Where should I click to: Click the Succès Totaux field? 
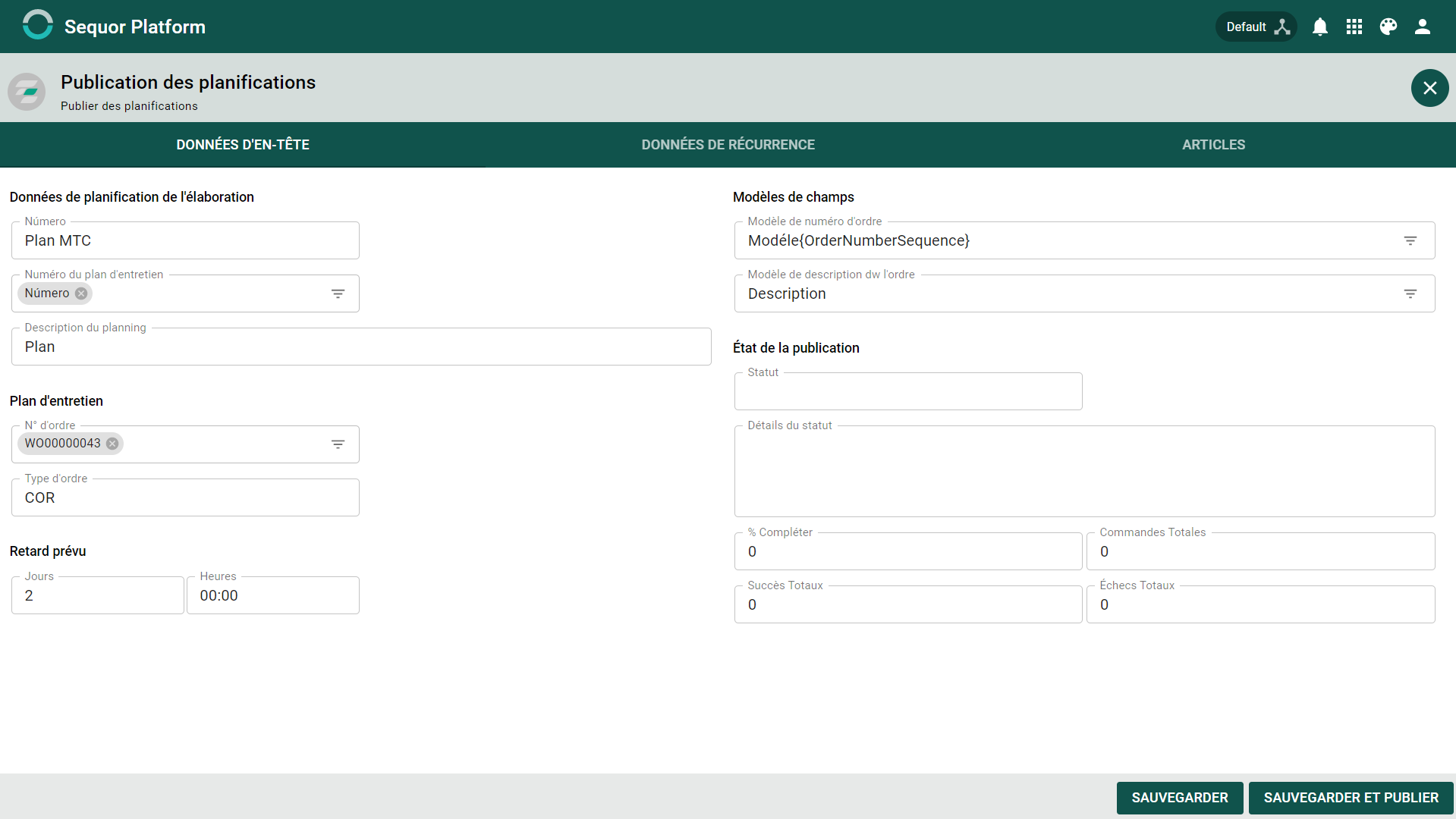click(908, 604)
